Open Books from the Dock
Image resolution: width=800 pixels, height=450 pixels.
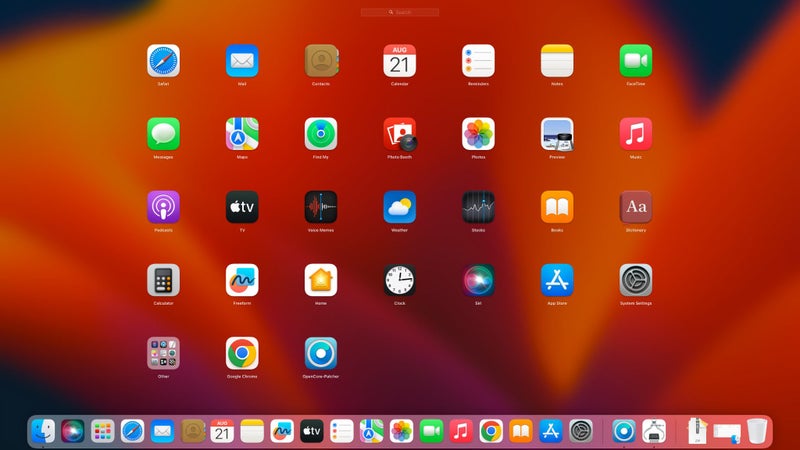tap(520, 432)
